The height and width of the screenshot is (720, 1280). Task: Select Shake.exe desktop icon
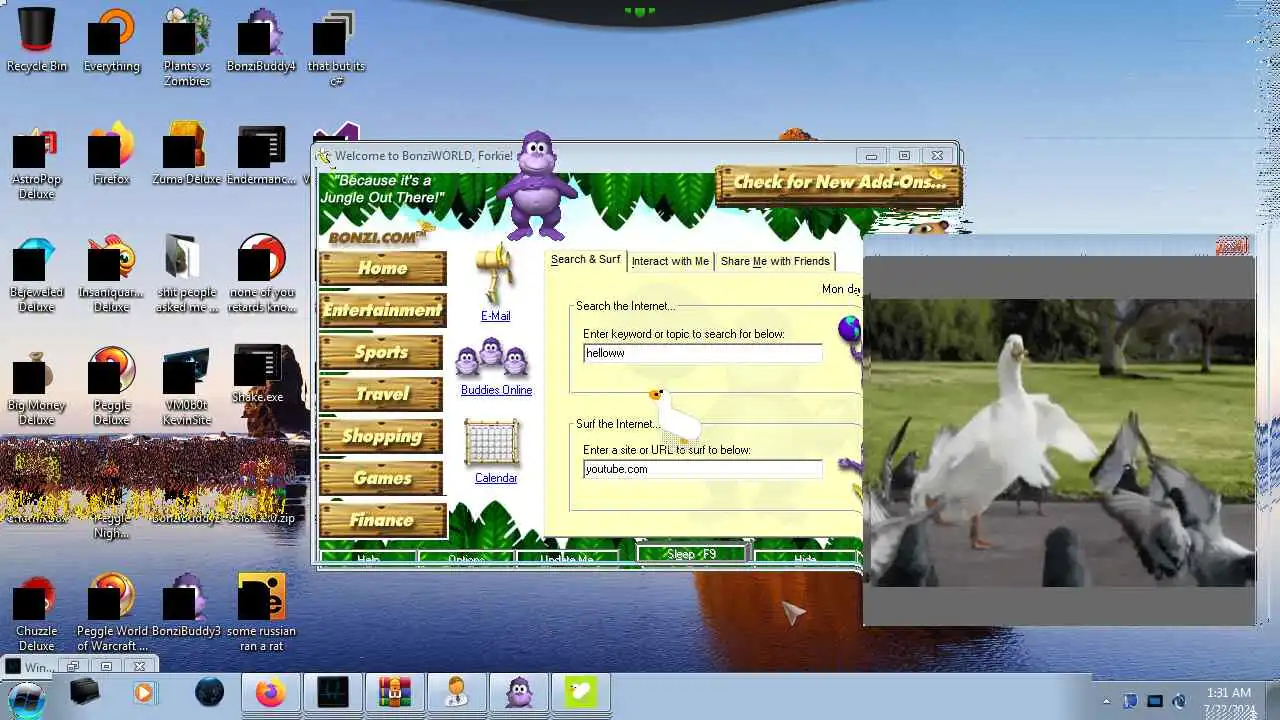pos(258,375)
